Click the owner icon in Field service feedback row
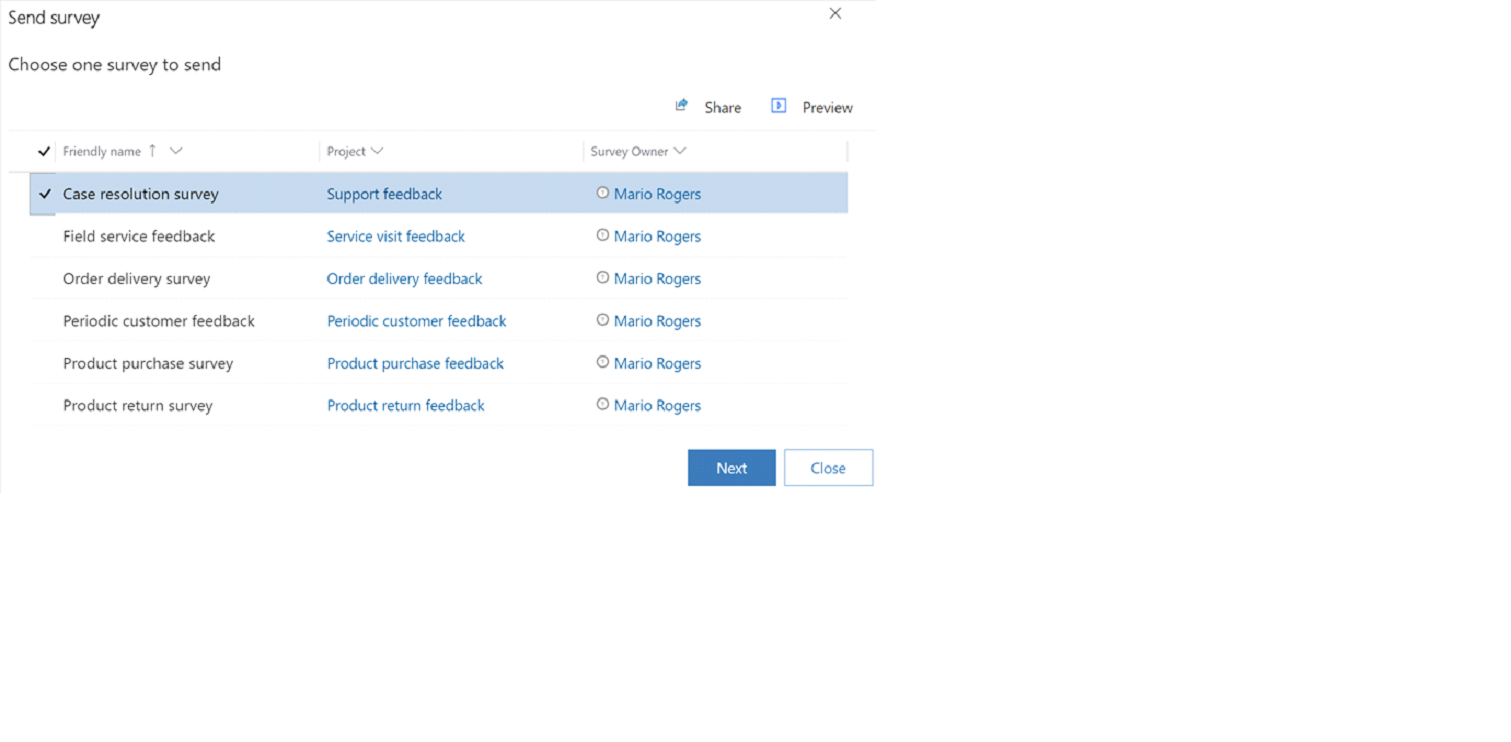 pos(602,235)
